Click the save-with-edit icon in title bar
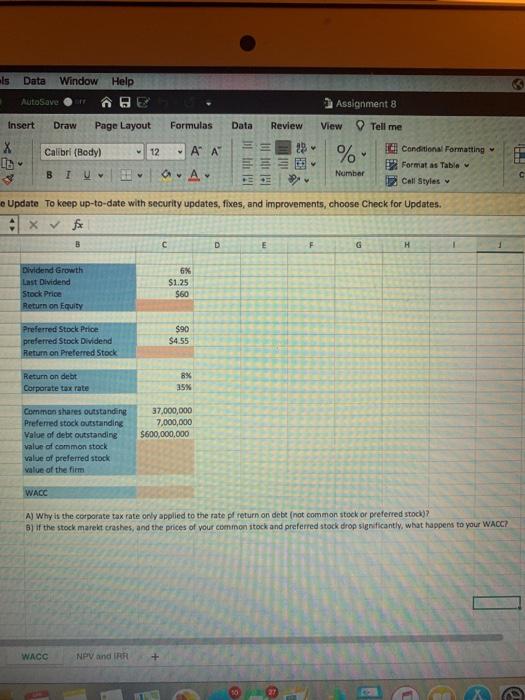Viewport: 525px width, 700px height. [x=143, y=103]
